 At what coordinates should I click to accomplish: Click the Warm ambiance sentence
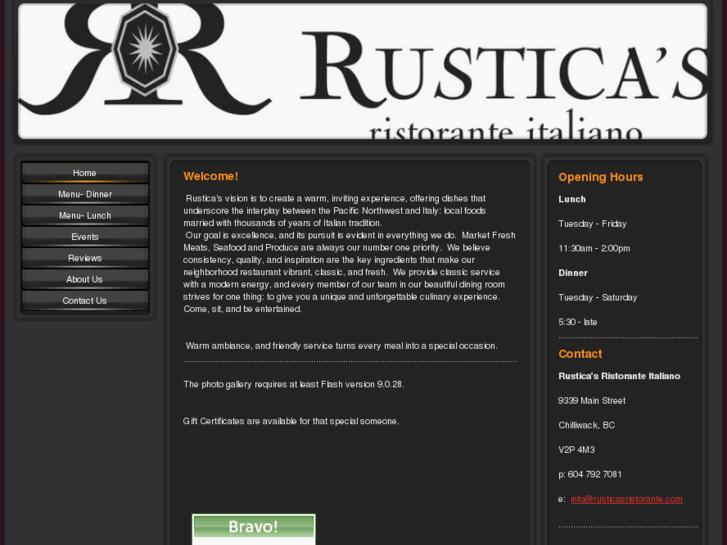[x=341, y=346]
